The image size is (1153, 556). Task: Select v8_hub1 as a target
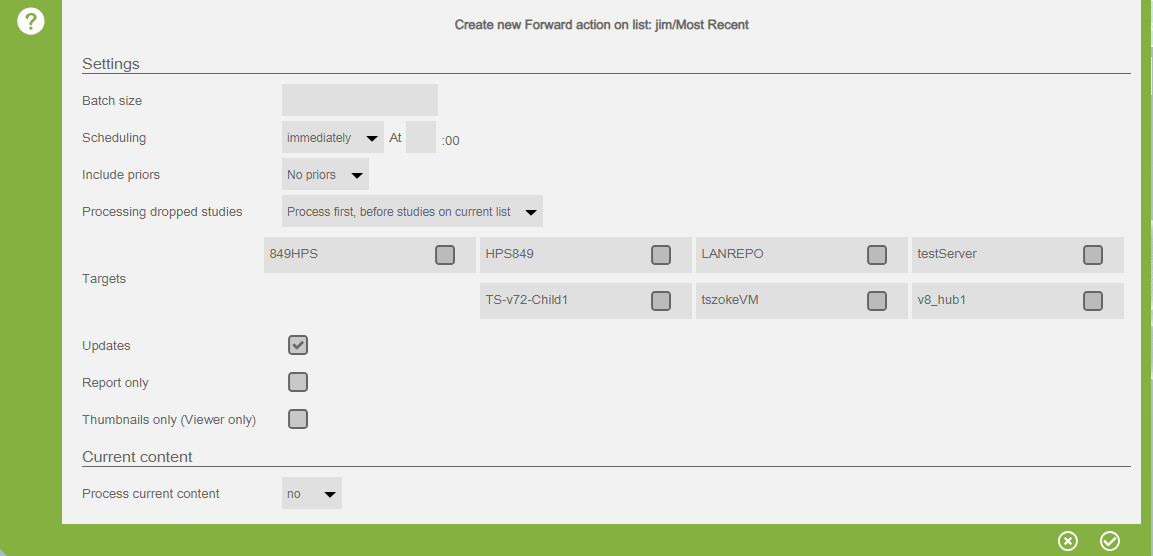1093,301
